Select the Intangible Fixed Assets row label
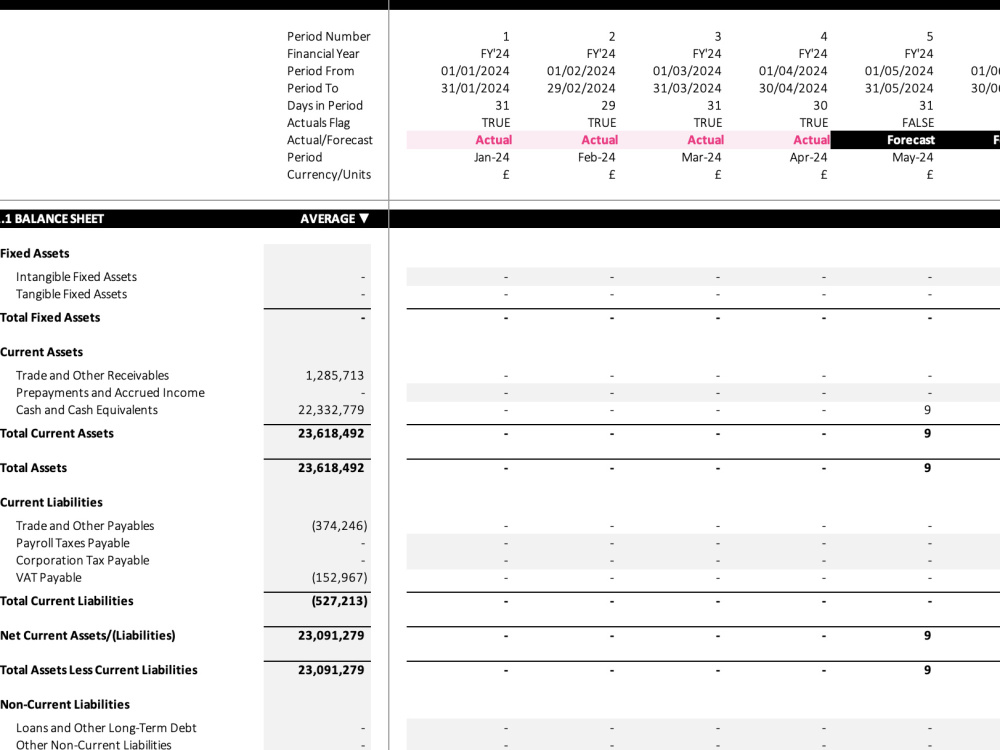 [77, 277]
